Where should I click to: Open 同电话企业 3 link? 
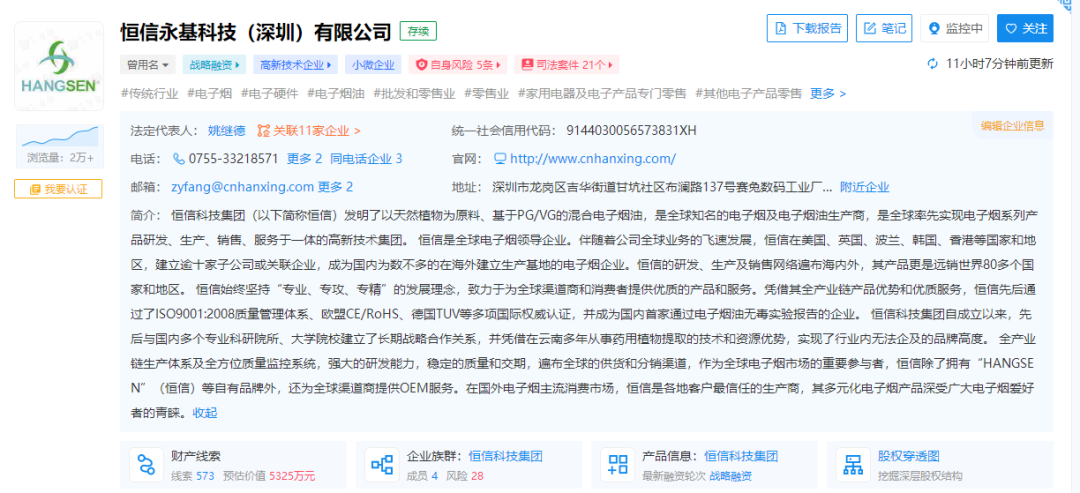point(366,158)
